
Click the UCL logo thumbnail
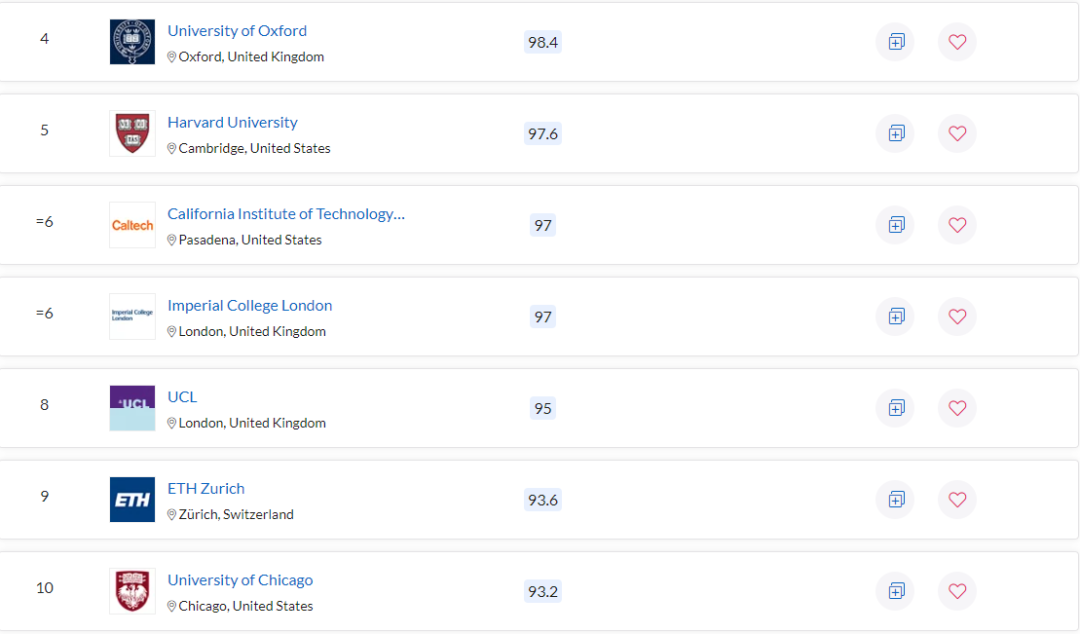point(132,408)
